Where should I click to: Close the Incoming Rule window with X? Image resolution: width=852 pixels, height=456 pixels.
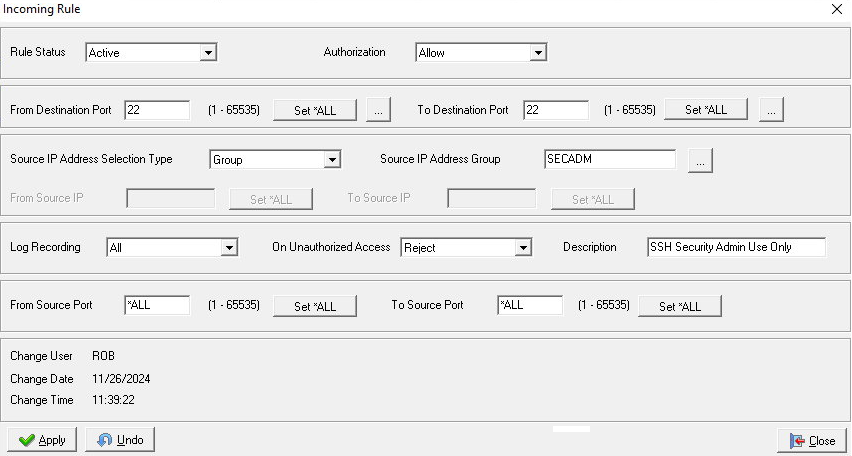[836, 9]
